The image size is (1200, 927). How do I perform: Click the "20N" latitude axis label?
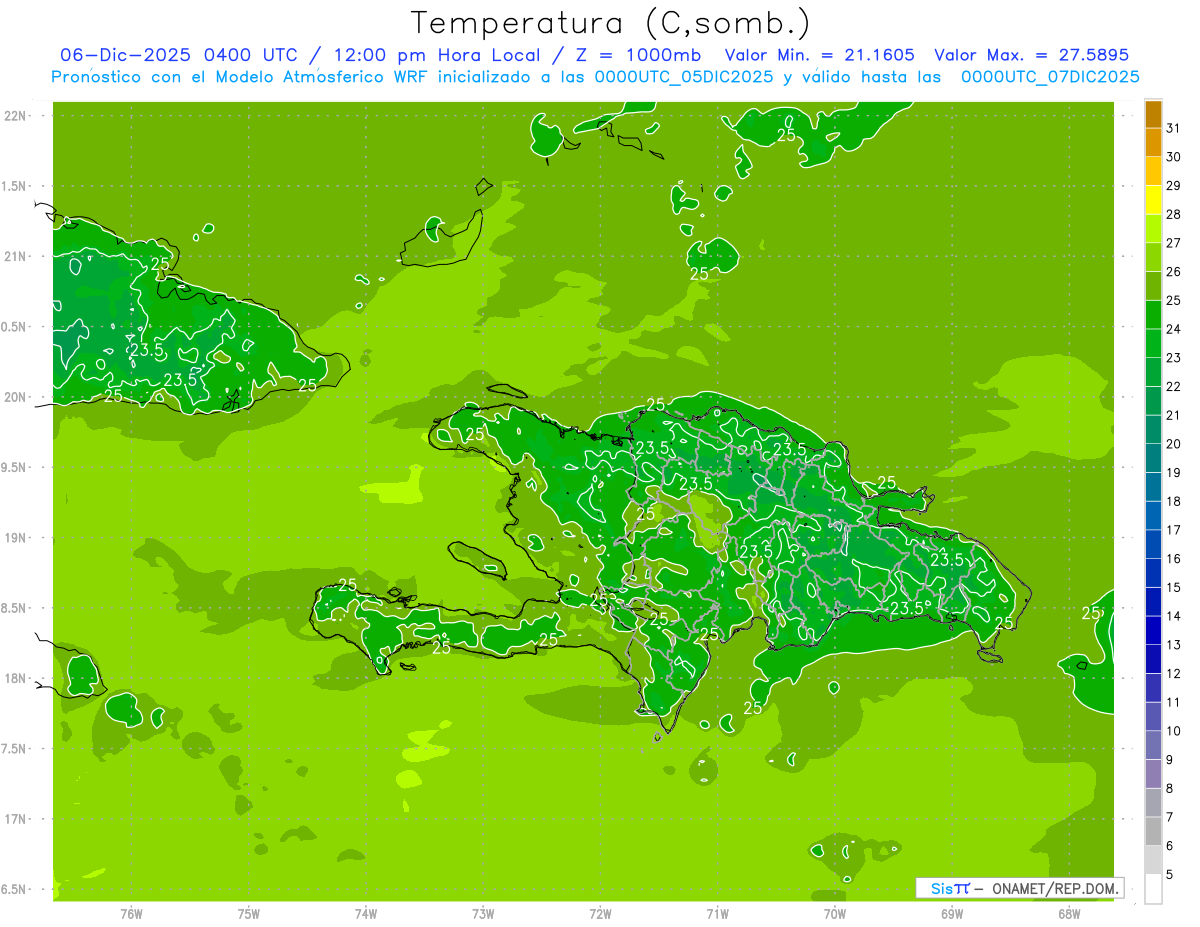pos(17,397)
